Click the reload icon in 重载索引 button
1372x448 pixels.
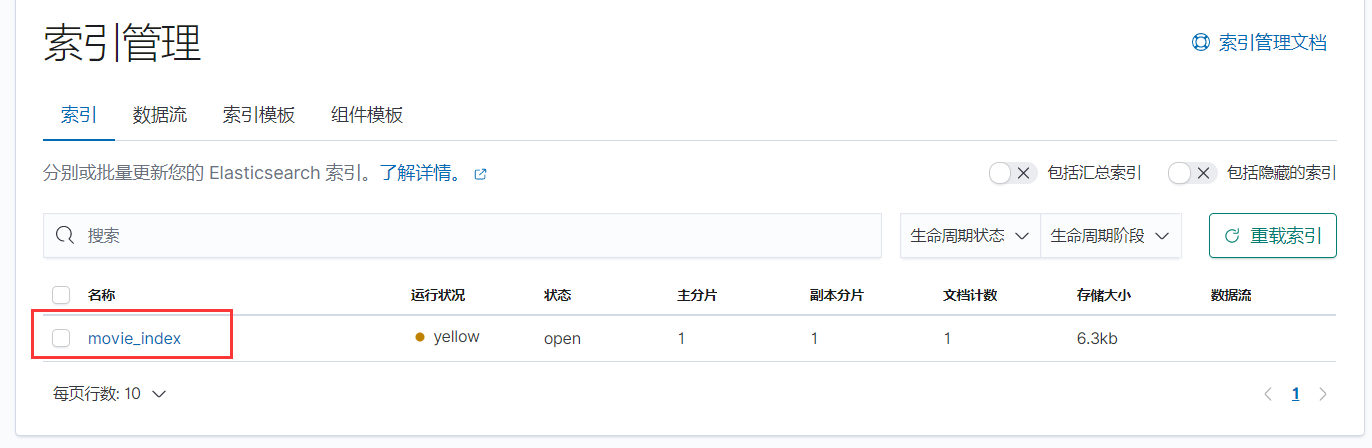pyautogui.click(x=1232, y=236)
